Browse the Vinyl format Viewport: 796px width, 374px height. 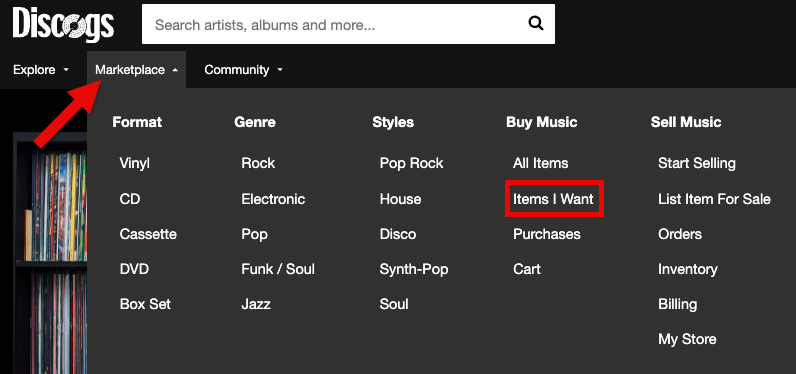pyautogui.click(x=135, y=163)
